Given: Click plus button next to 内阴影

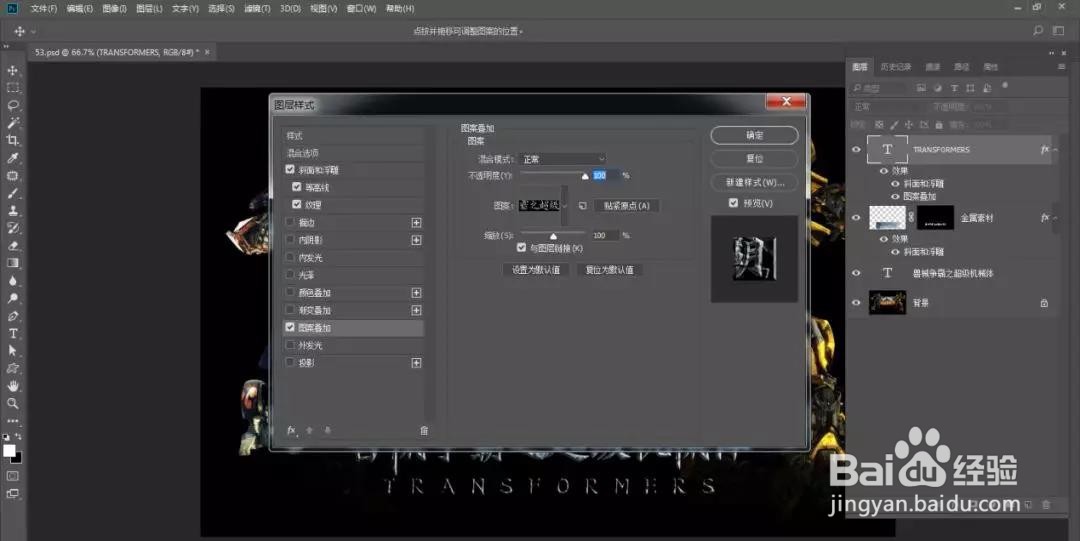Looking at the screenshot, I should tap(416, 240).
